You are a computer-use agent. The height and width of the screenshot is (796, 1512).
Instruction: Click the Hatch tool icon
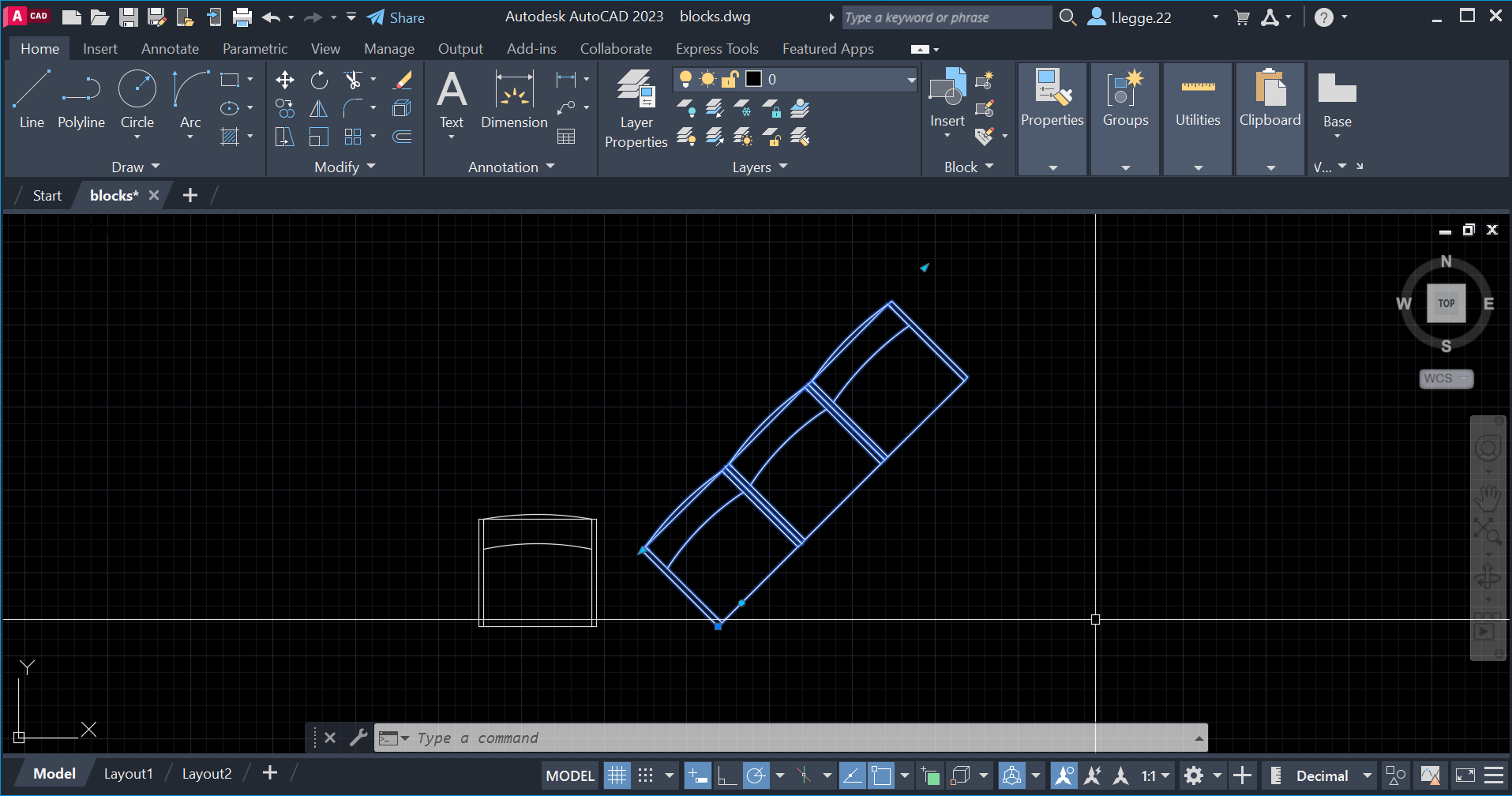[x=230, y=137]
